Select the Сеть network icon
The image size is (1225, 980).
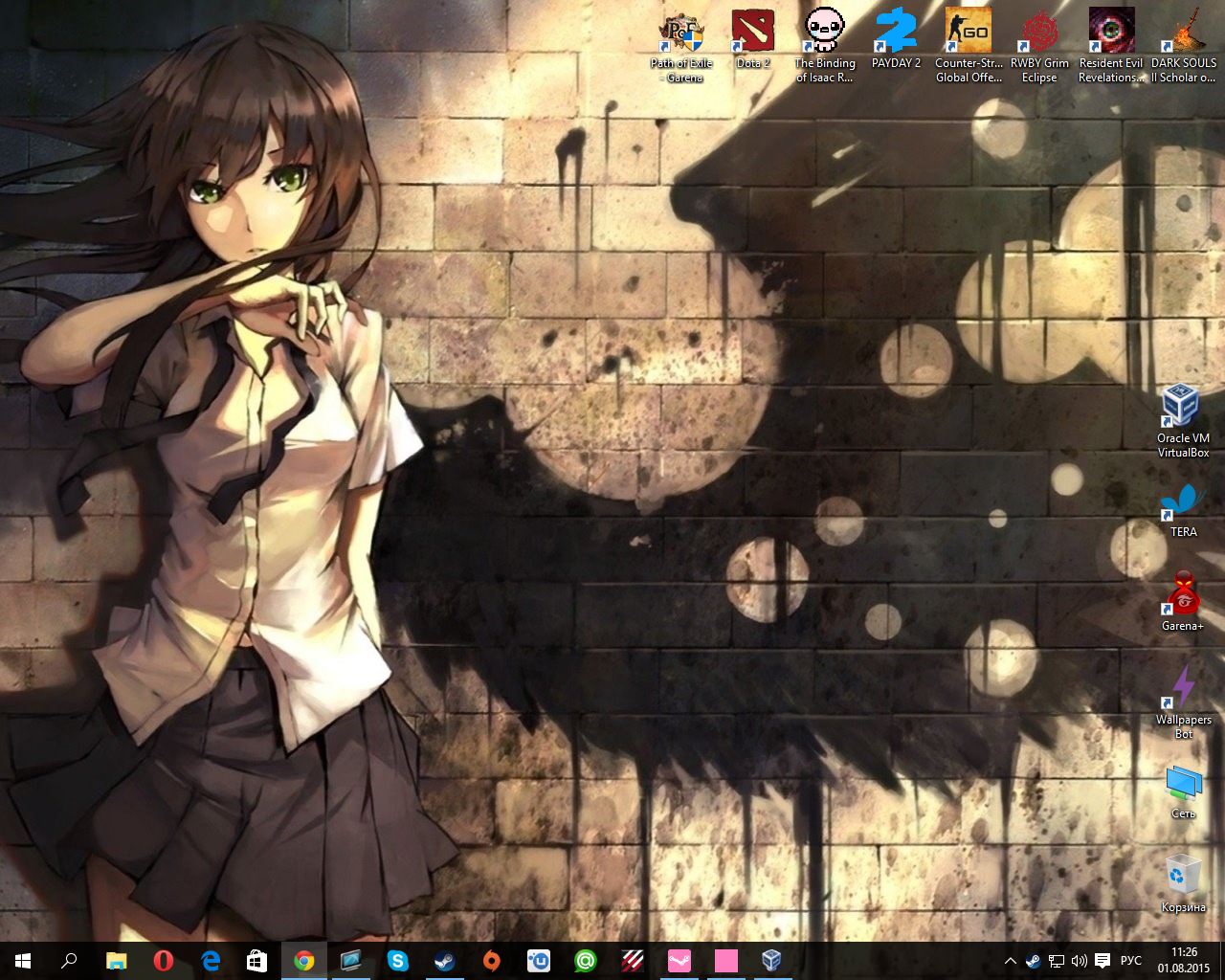pos(1183,791)
